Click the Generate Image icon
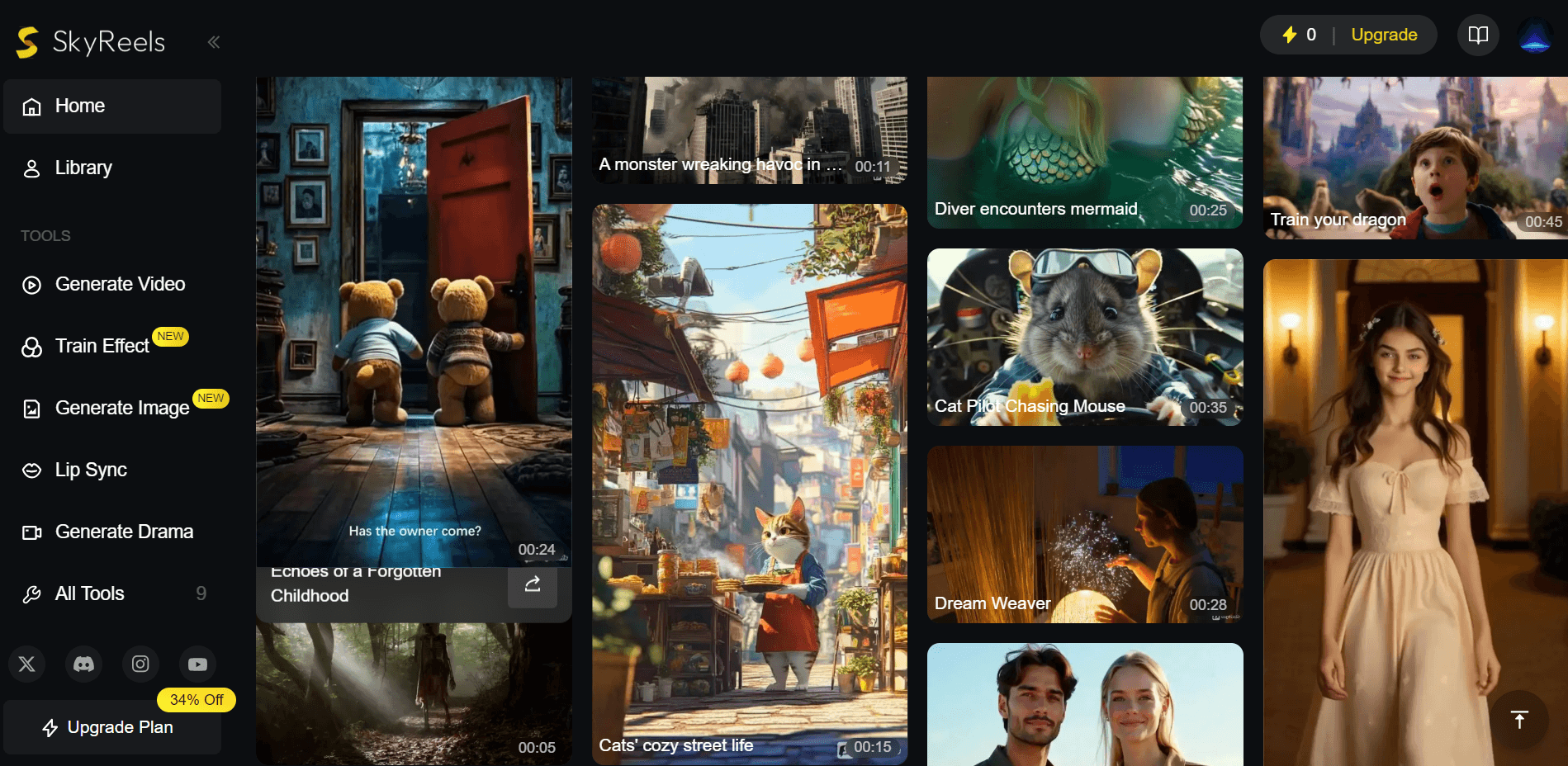 31,409
